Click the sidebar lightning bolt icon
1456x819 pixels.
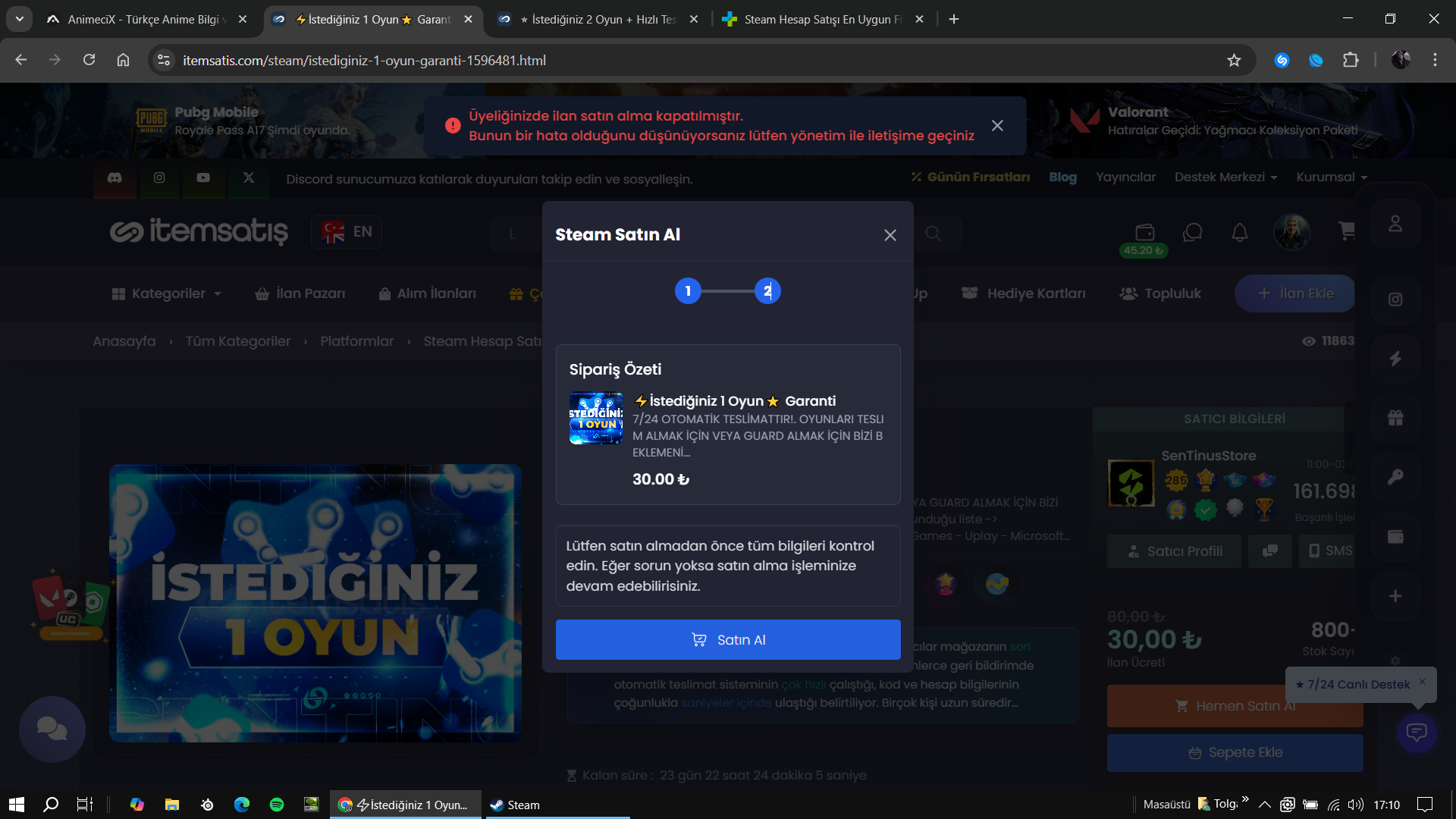click(1395, 359)
